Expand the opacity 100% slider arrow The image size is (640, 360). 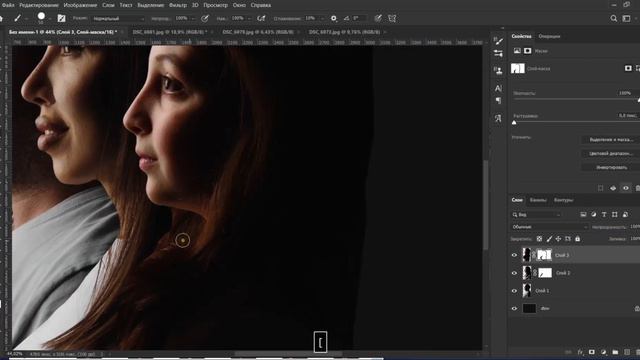tap(193, 18)
